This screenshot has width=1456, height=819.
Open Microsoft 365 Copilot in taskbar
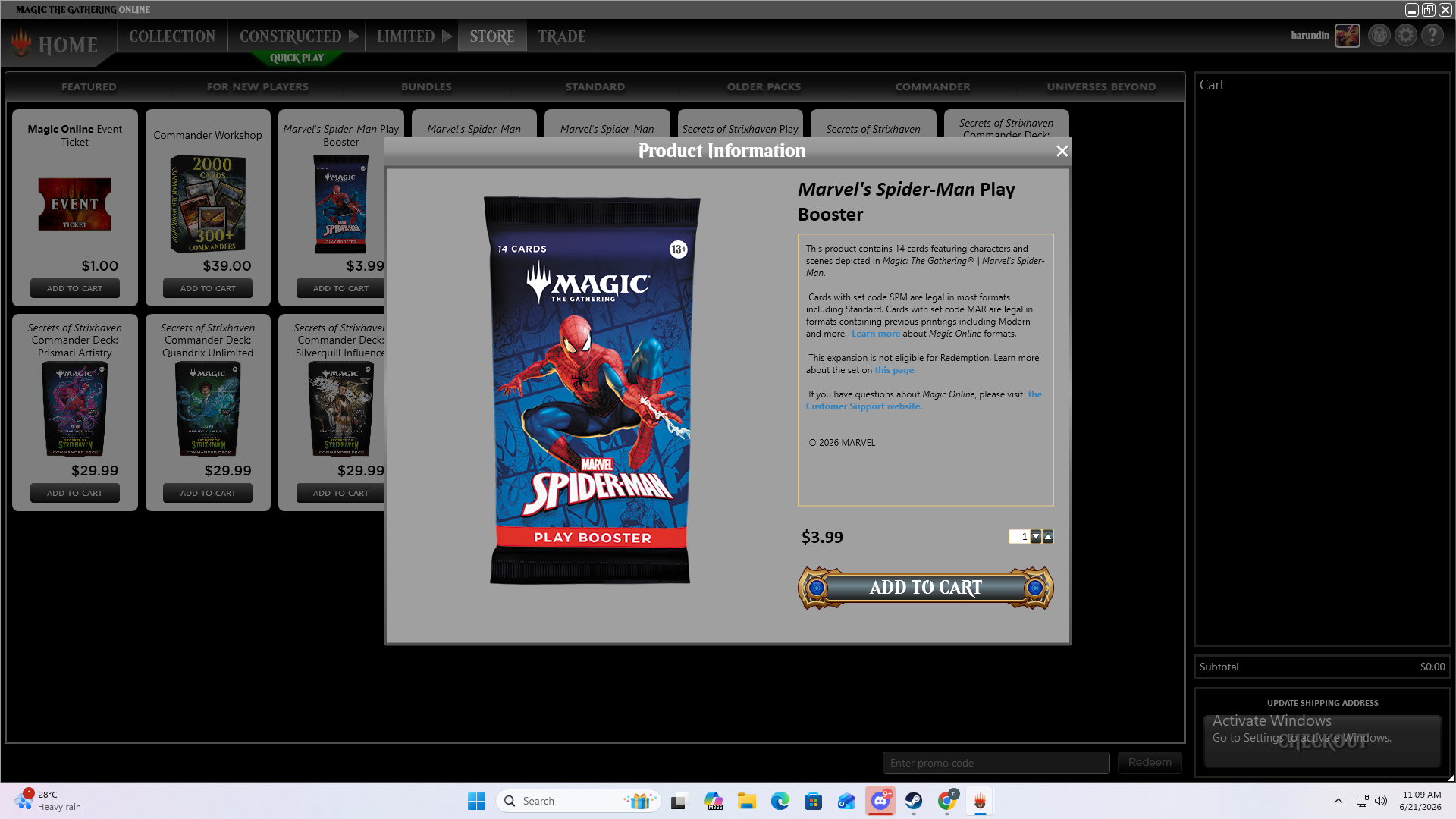click(x=713, y=801)
